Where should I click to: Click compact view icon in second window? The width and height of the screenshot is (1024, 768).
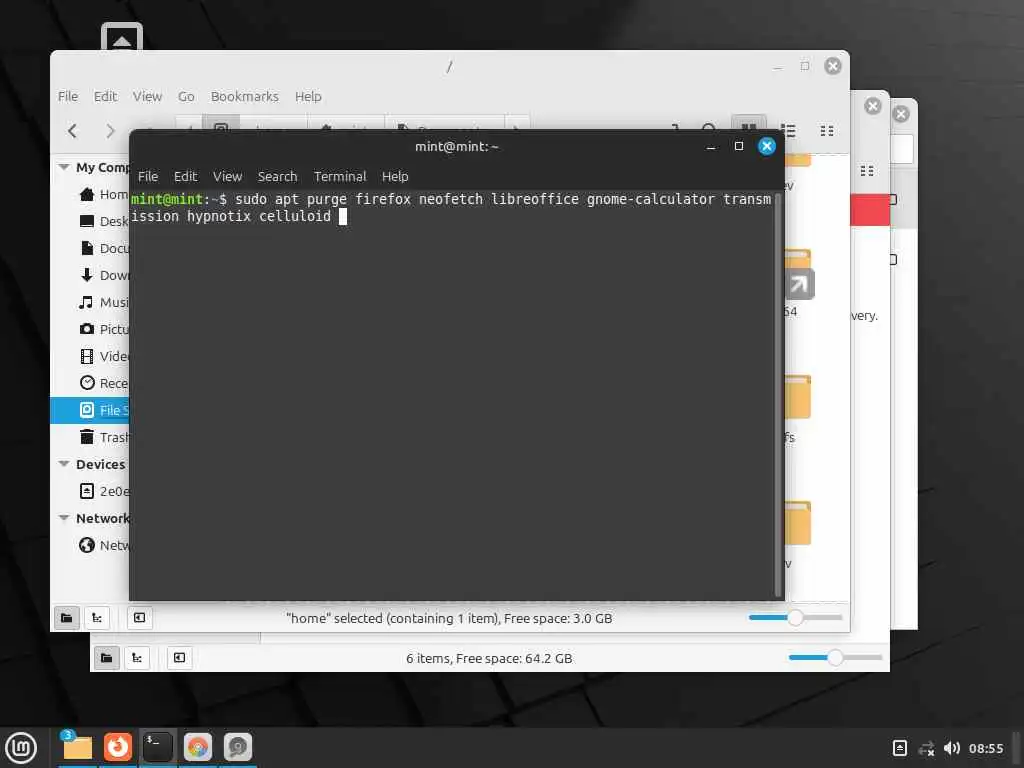(x=867, y=171)
